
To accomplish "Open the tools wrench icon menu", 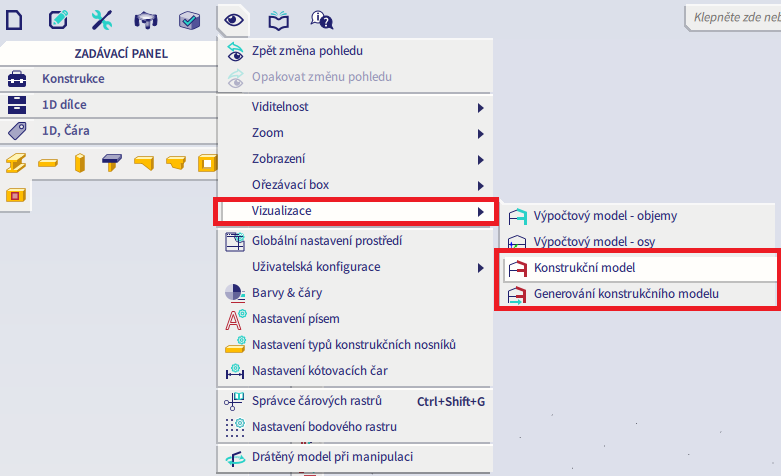I will 102,19.
